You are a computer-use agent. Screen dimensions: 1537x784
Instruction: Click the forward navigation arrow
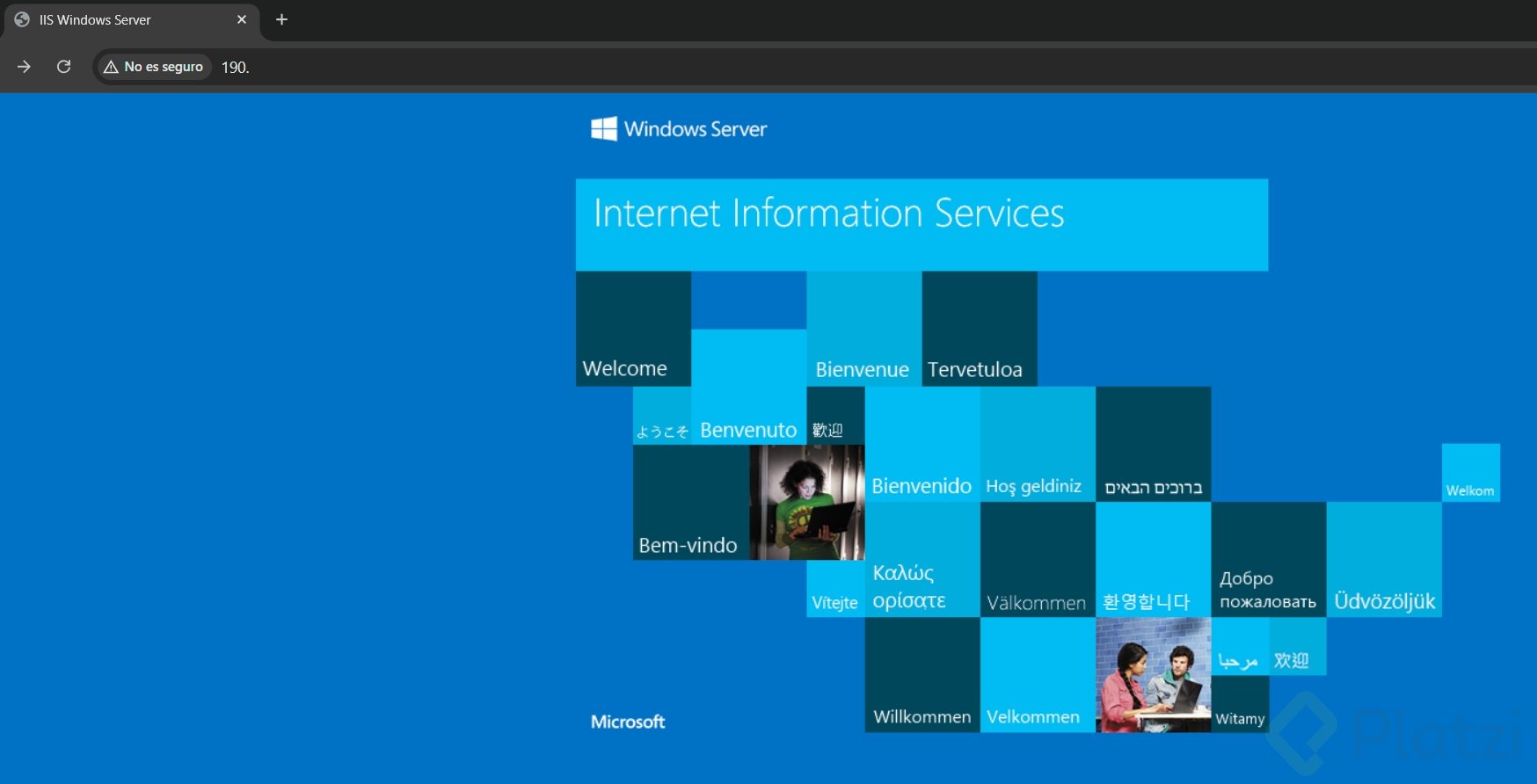pos(24,67)
